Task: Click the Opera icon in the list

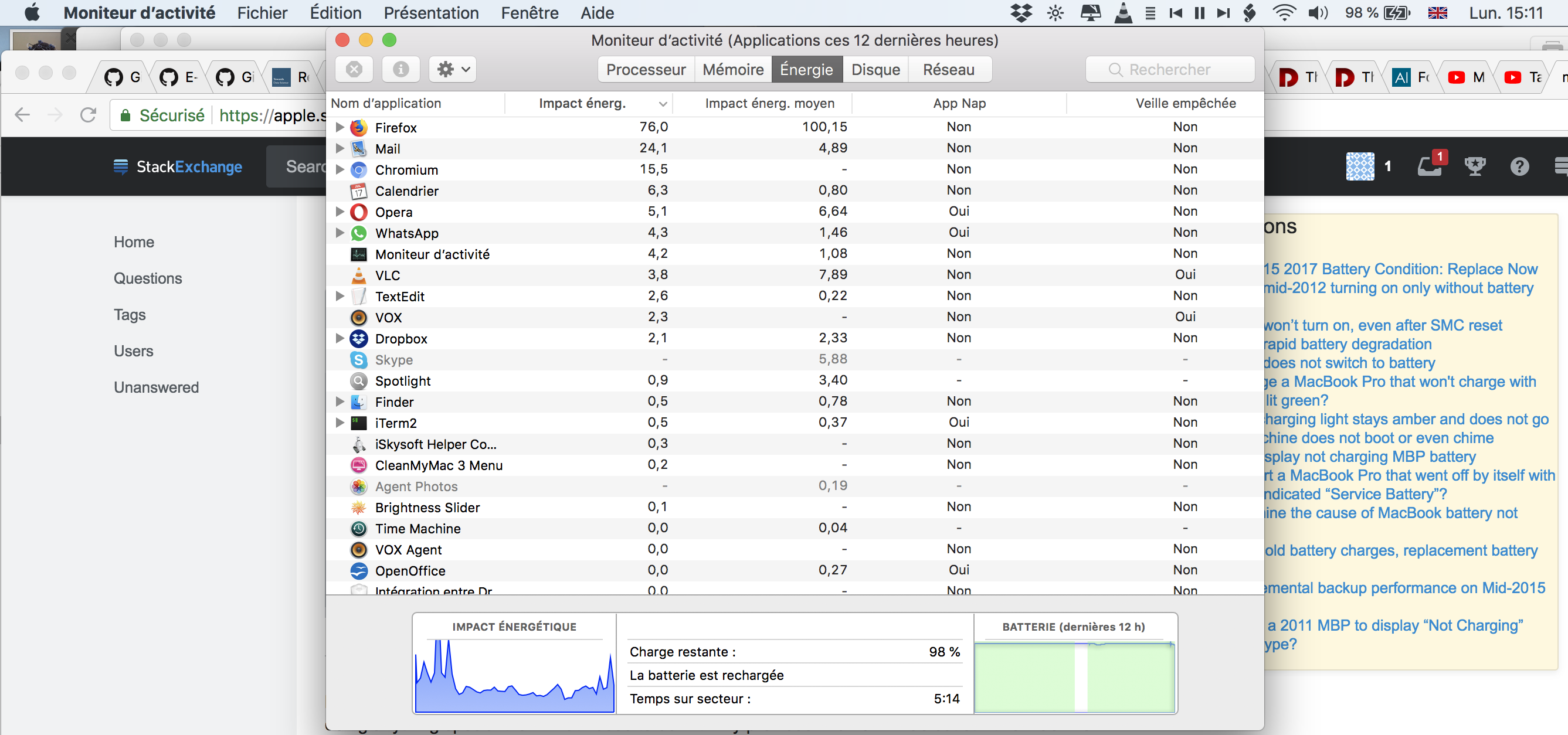Action: tap(358, 212)
